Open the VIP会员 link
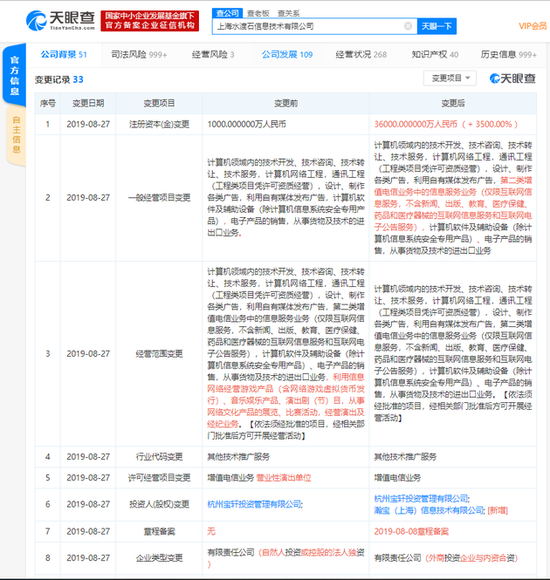 click(532, 26)
